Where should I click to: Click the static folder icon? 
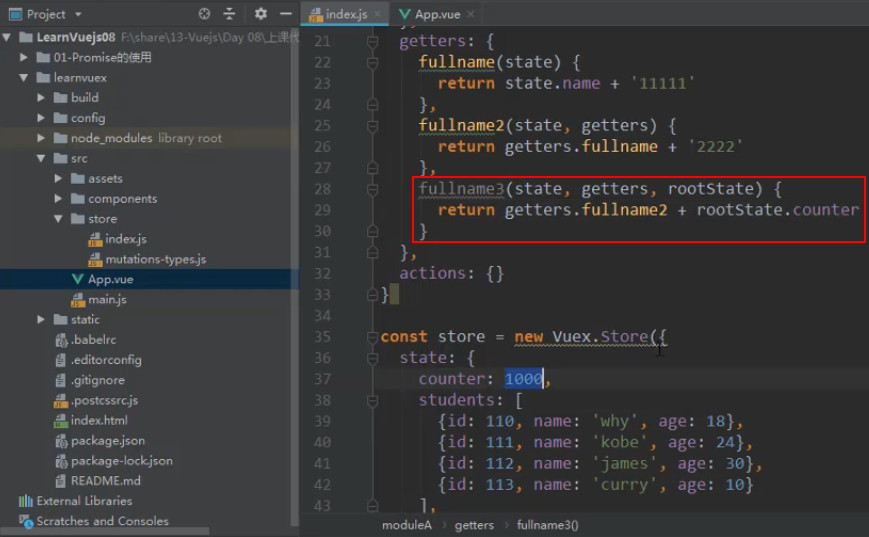coord(60,320)
